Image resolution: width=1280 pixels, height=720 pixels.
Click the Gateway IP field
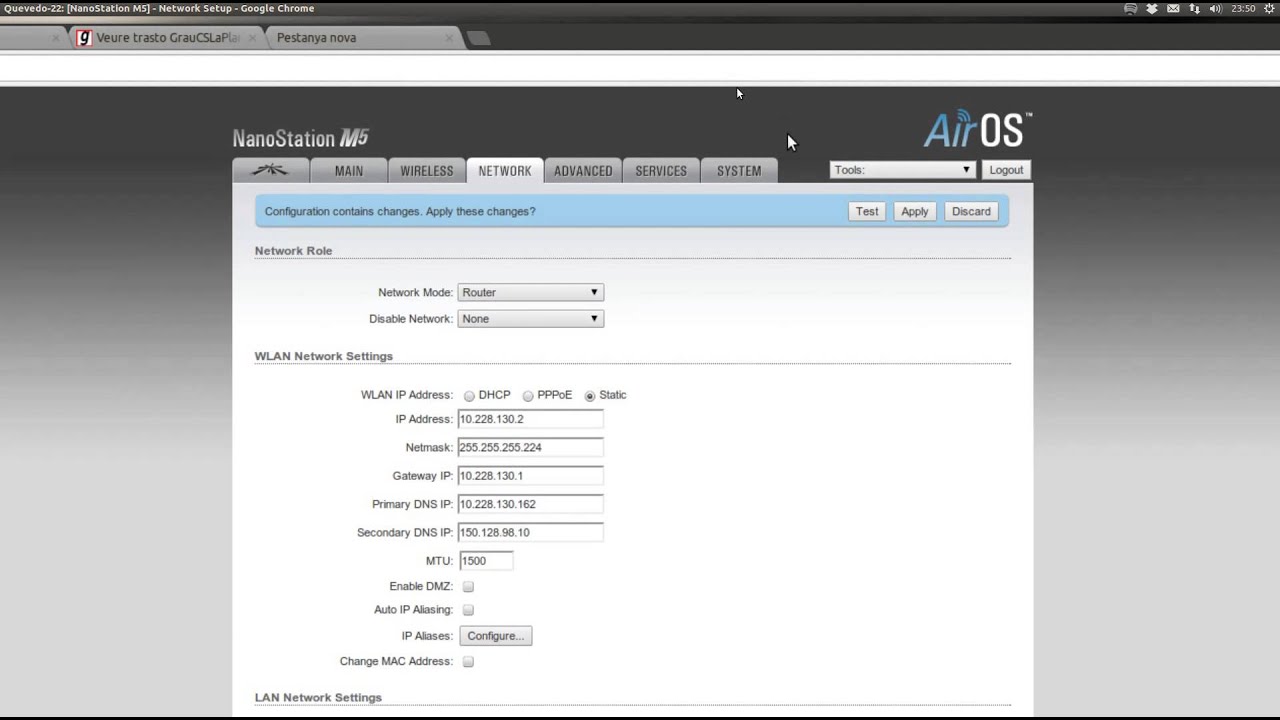(x=530, y=476)
